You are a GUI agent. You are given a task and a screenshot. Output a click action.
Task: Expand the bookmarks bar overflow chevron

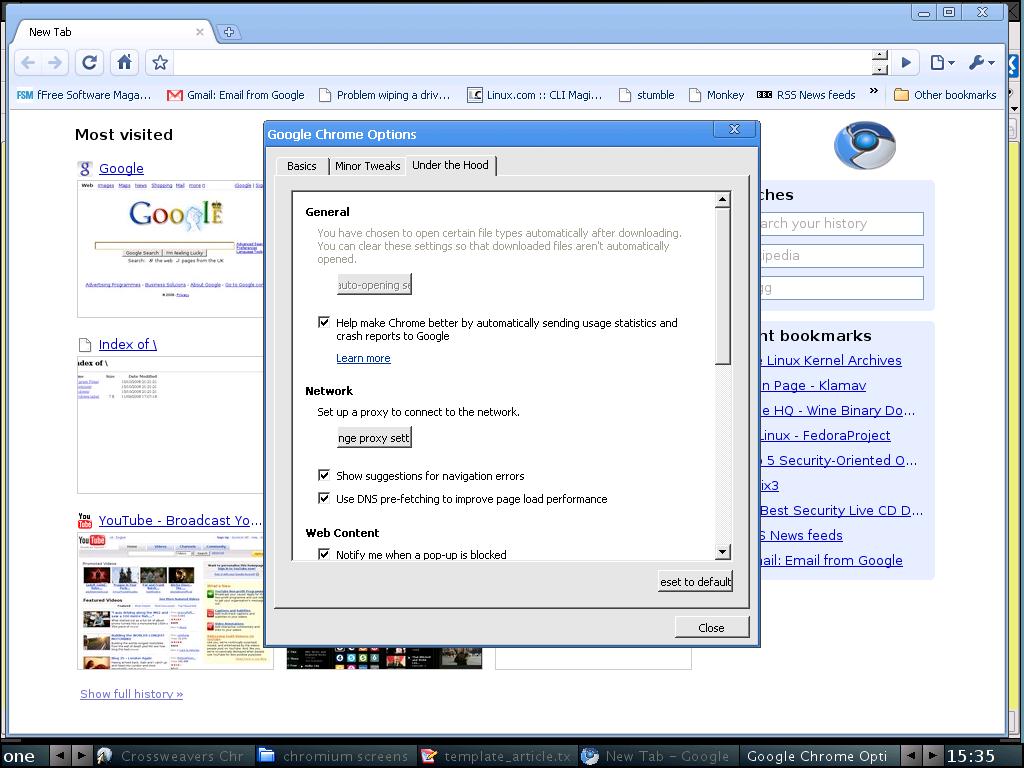[x=874, y=91]
